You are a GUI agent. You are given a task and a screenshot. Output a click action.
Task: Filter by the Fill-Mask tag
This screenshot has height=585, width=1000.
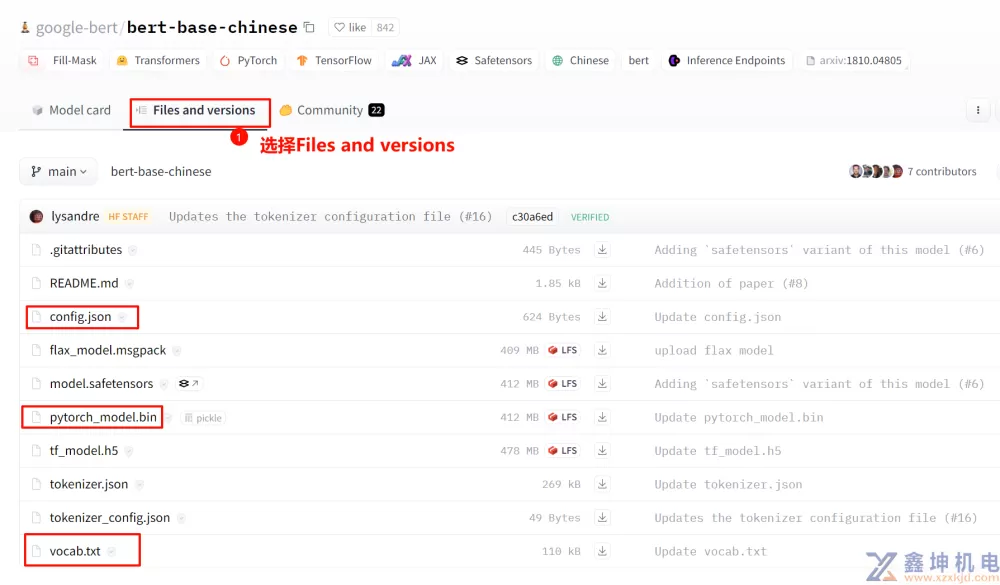62,61
